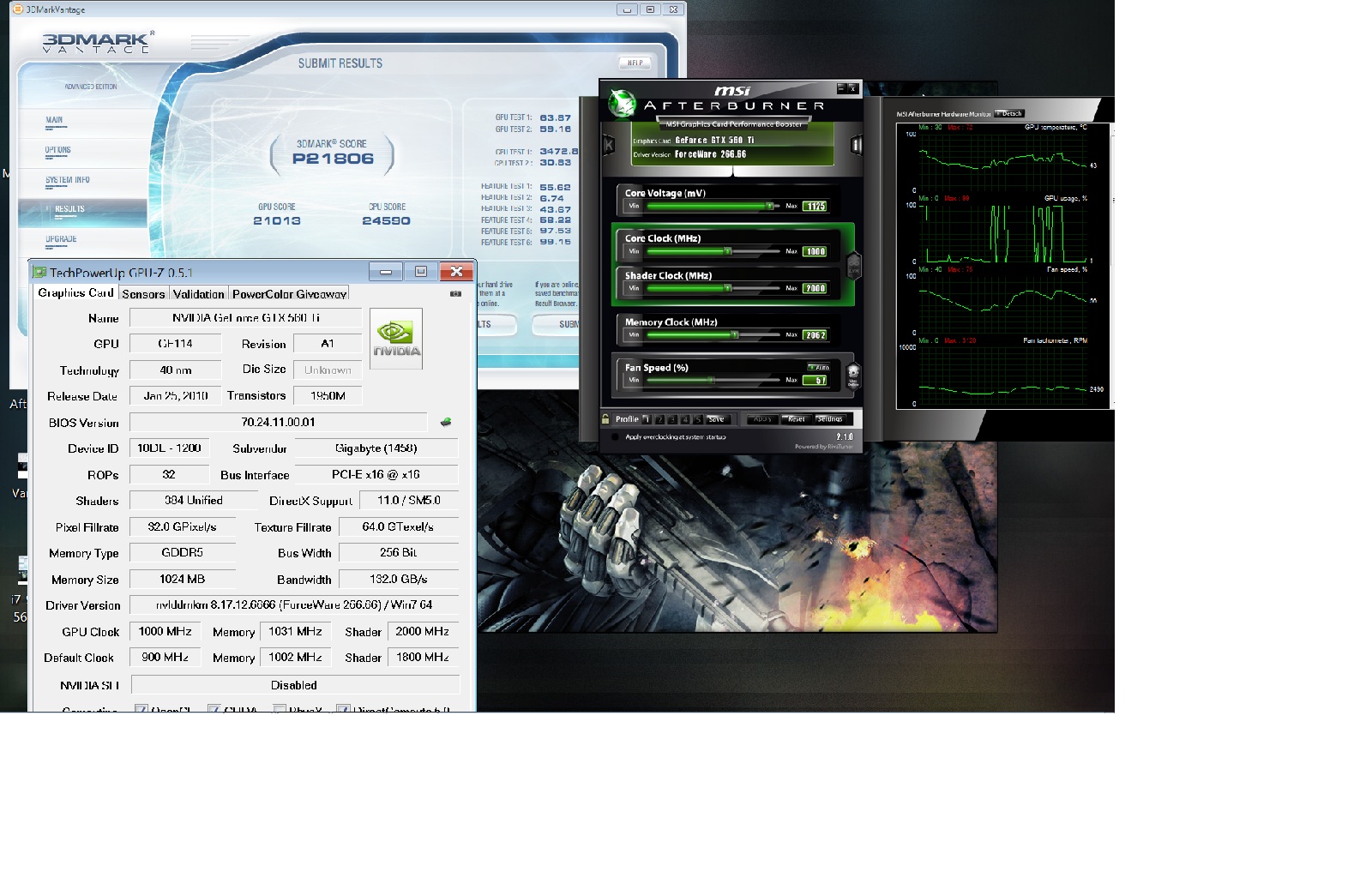
Task: Click the Save profile button in Afterburner
Action: coord(717,419)
